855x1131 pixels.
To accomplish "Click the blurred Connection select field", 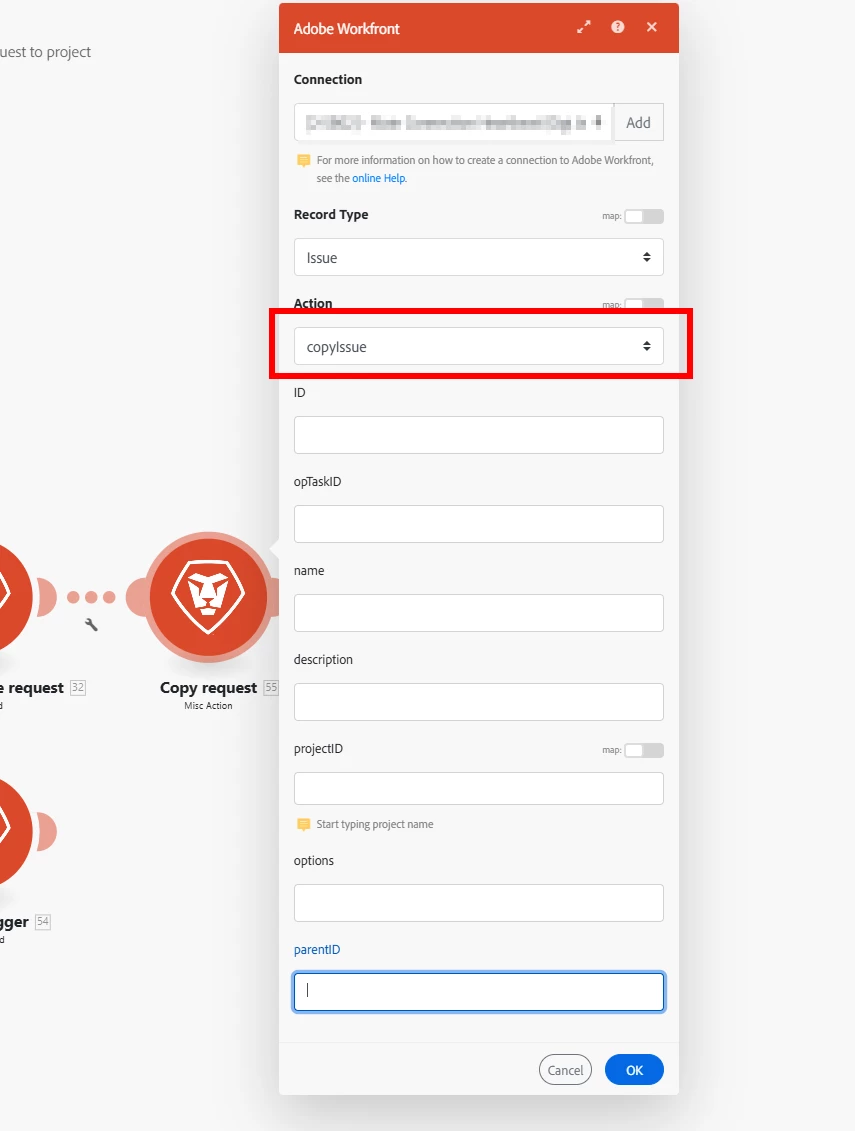I will (454, 123).
